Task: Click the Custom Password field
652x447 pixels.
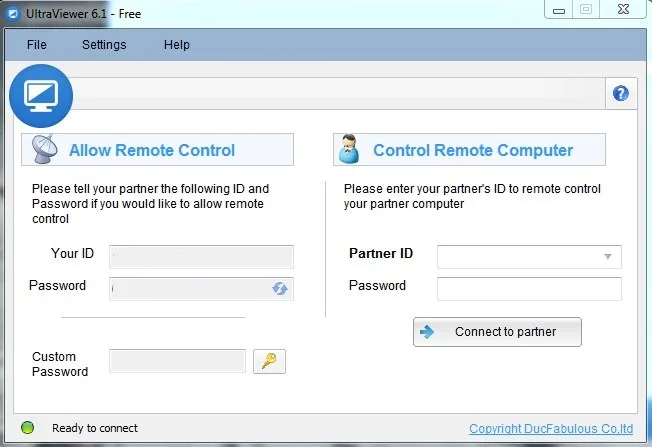Action: (178, 361)
